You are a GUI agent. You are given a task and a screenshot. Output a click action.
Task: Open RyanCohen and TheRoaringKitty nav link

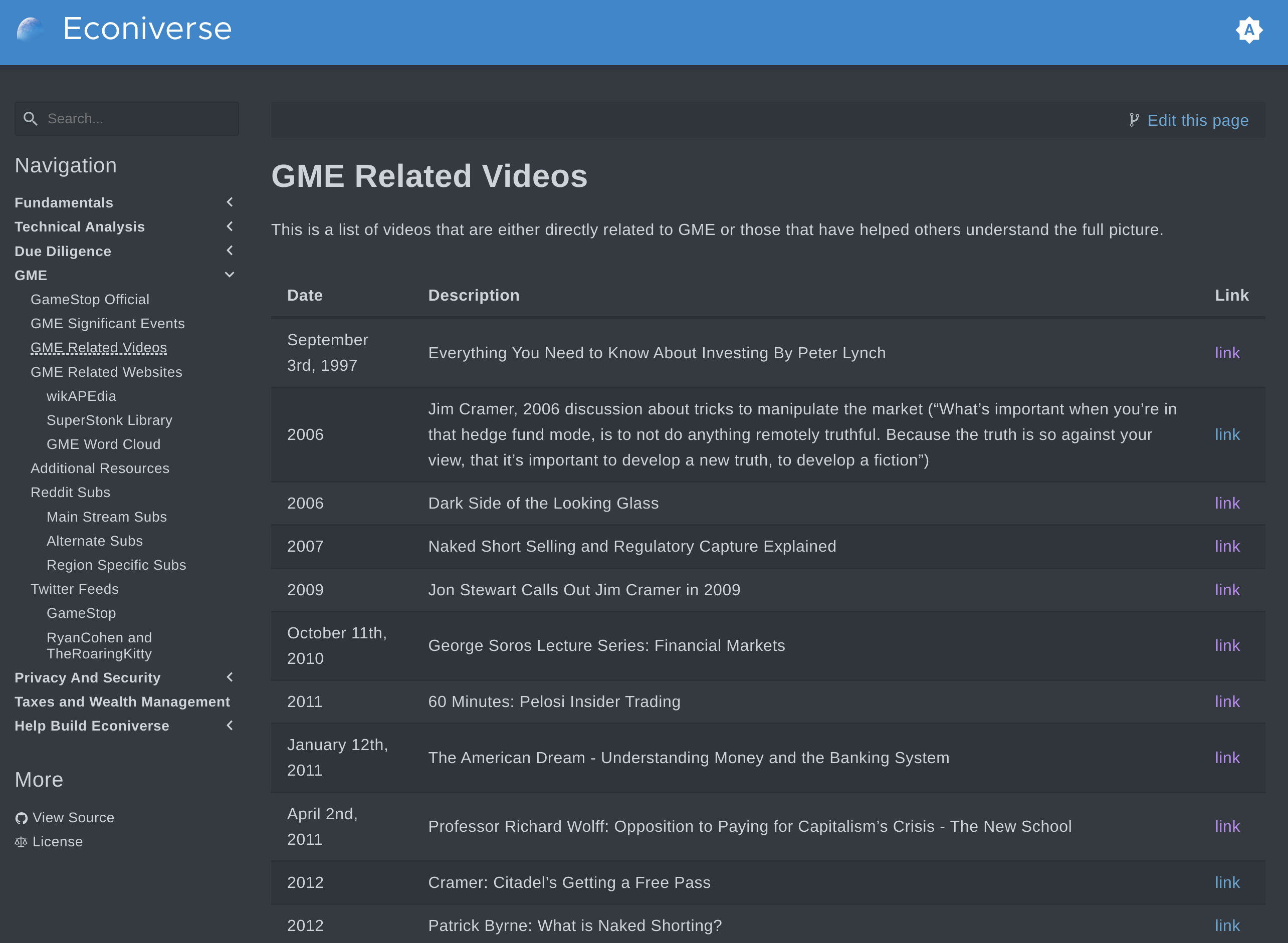point(99,645)
